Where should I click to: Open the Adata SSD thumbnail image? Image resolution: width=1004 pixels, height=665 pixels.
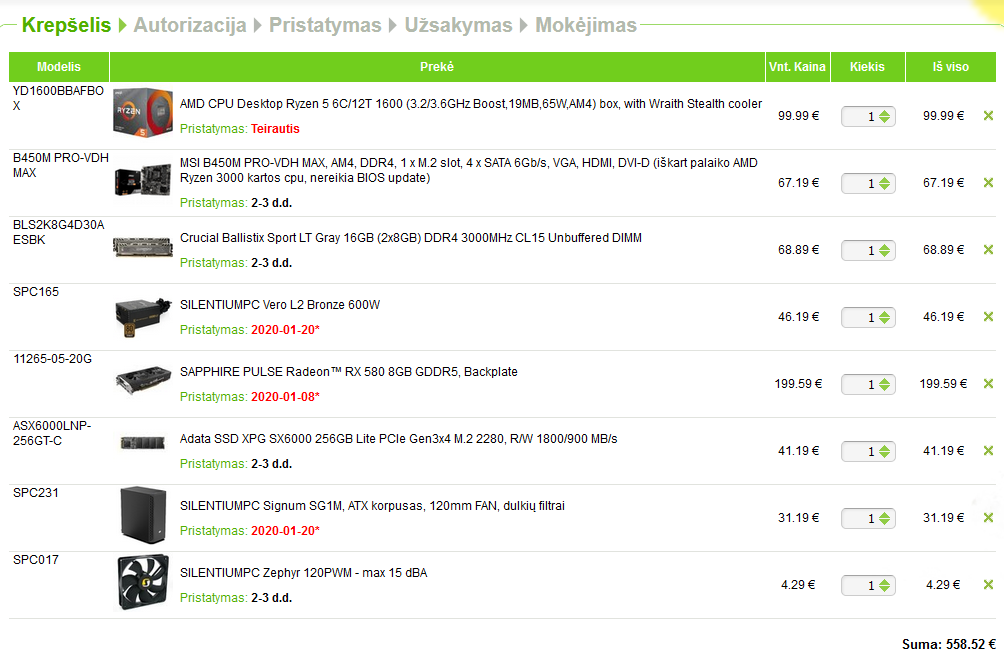pos(143,442)
